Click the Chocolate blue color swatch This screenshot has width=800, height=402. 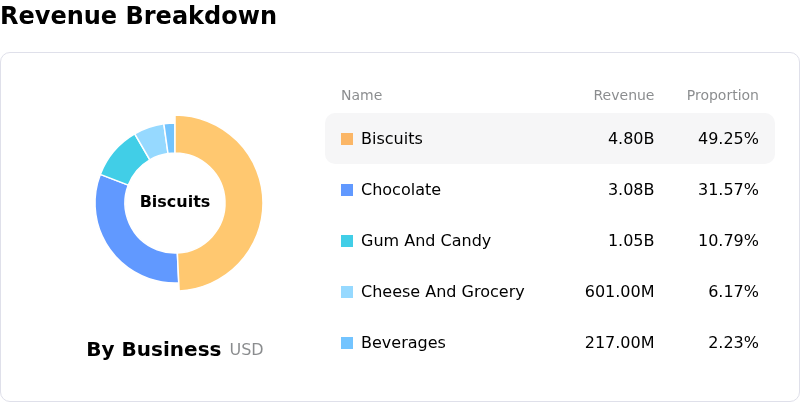click(347, 190)
